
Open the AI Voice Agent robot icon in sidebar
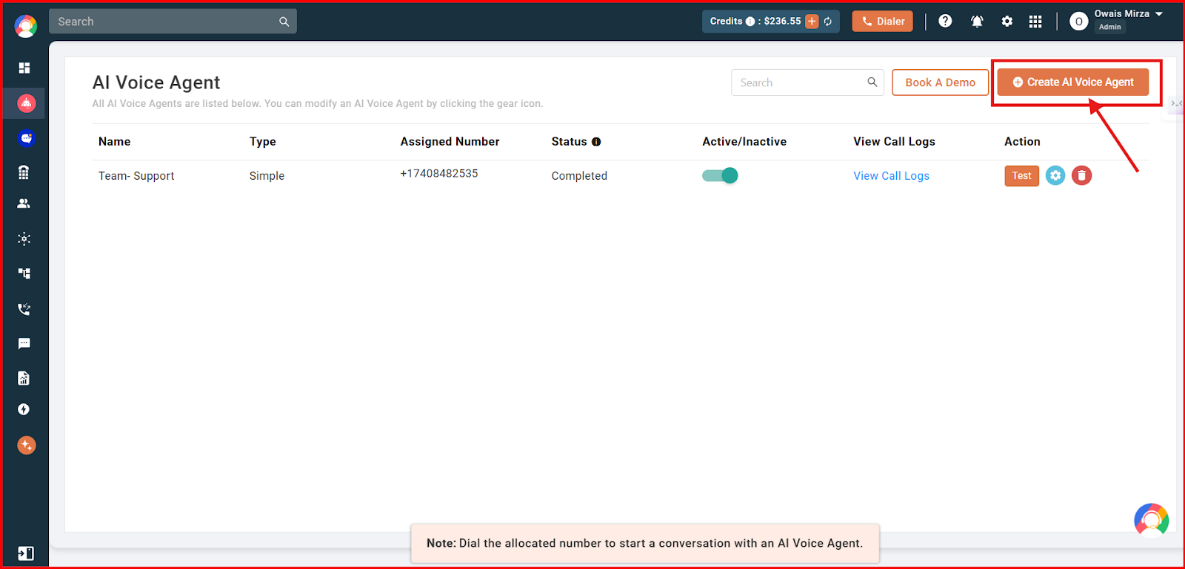[24, 103]
